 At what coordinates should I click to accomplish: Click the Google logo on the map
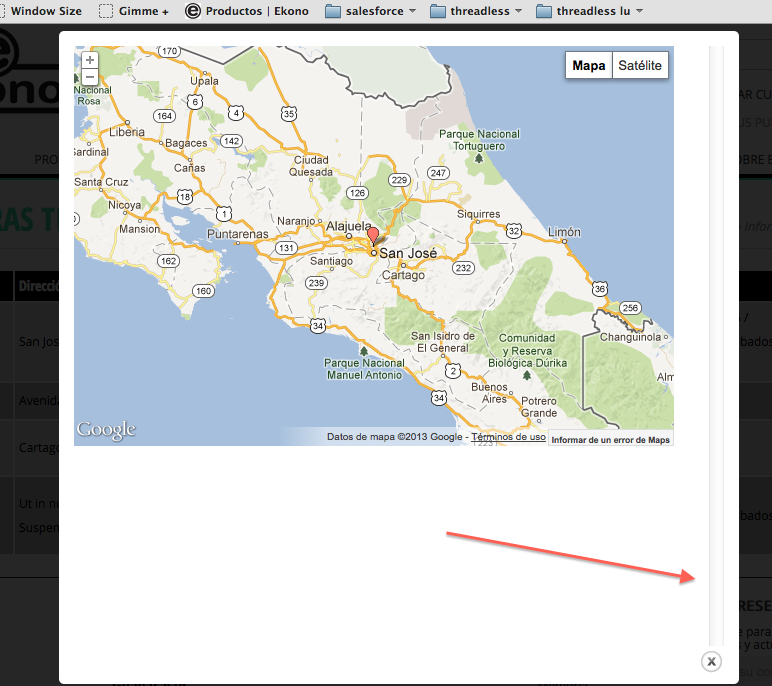click(x=106, y=430)
